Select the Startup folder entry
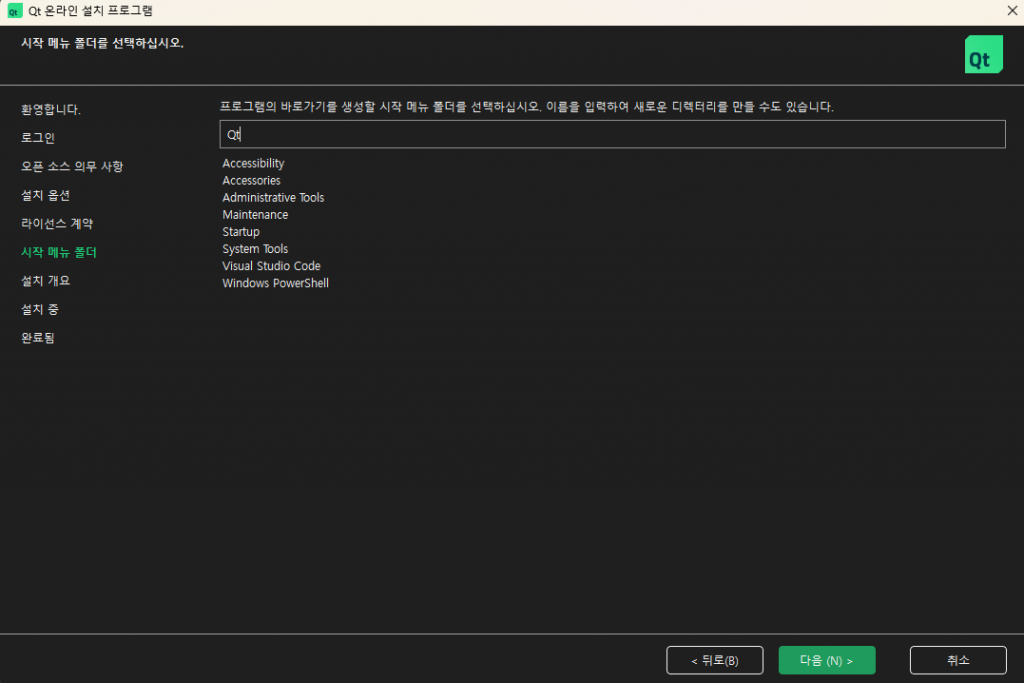 coord(241,231)
